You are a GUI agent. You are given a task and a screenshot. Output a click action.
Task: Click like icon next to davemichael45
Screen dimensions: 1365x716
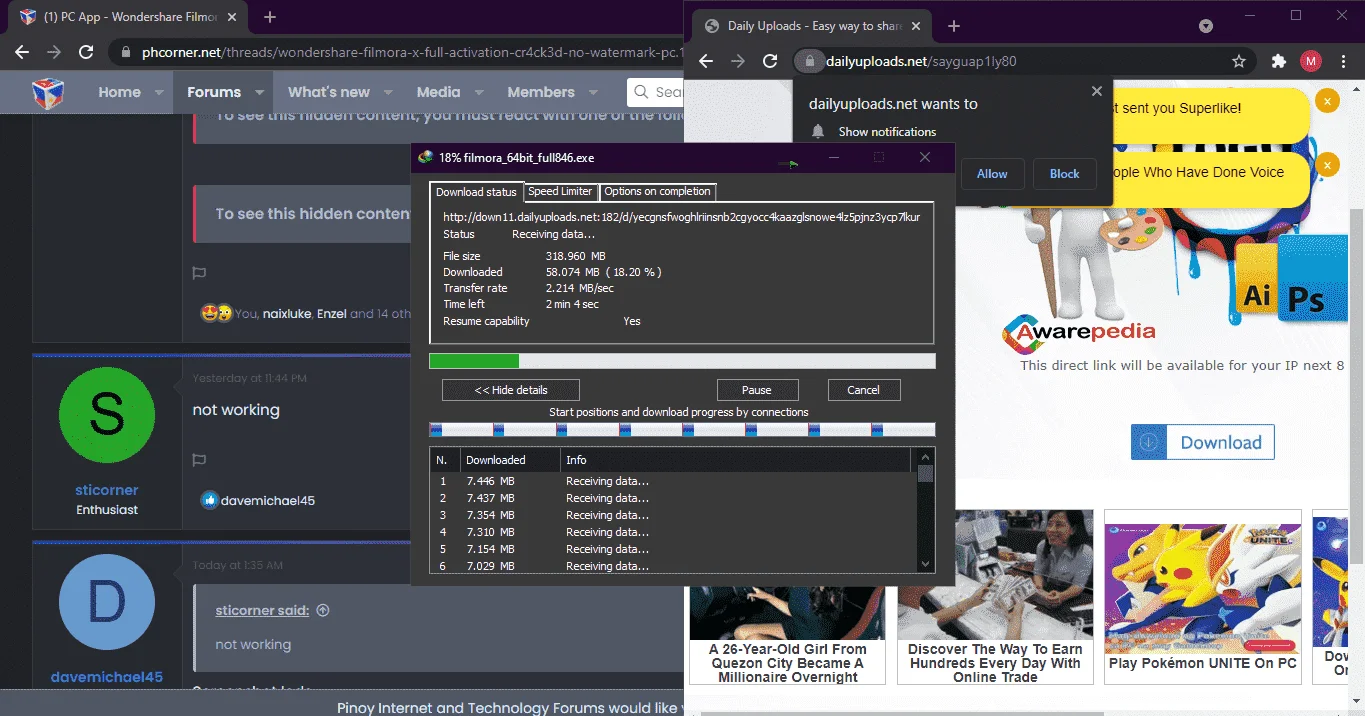click(209, 500)
